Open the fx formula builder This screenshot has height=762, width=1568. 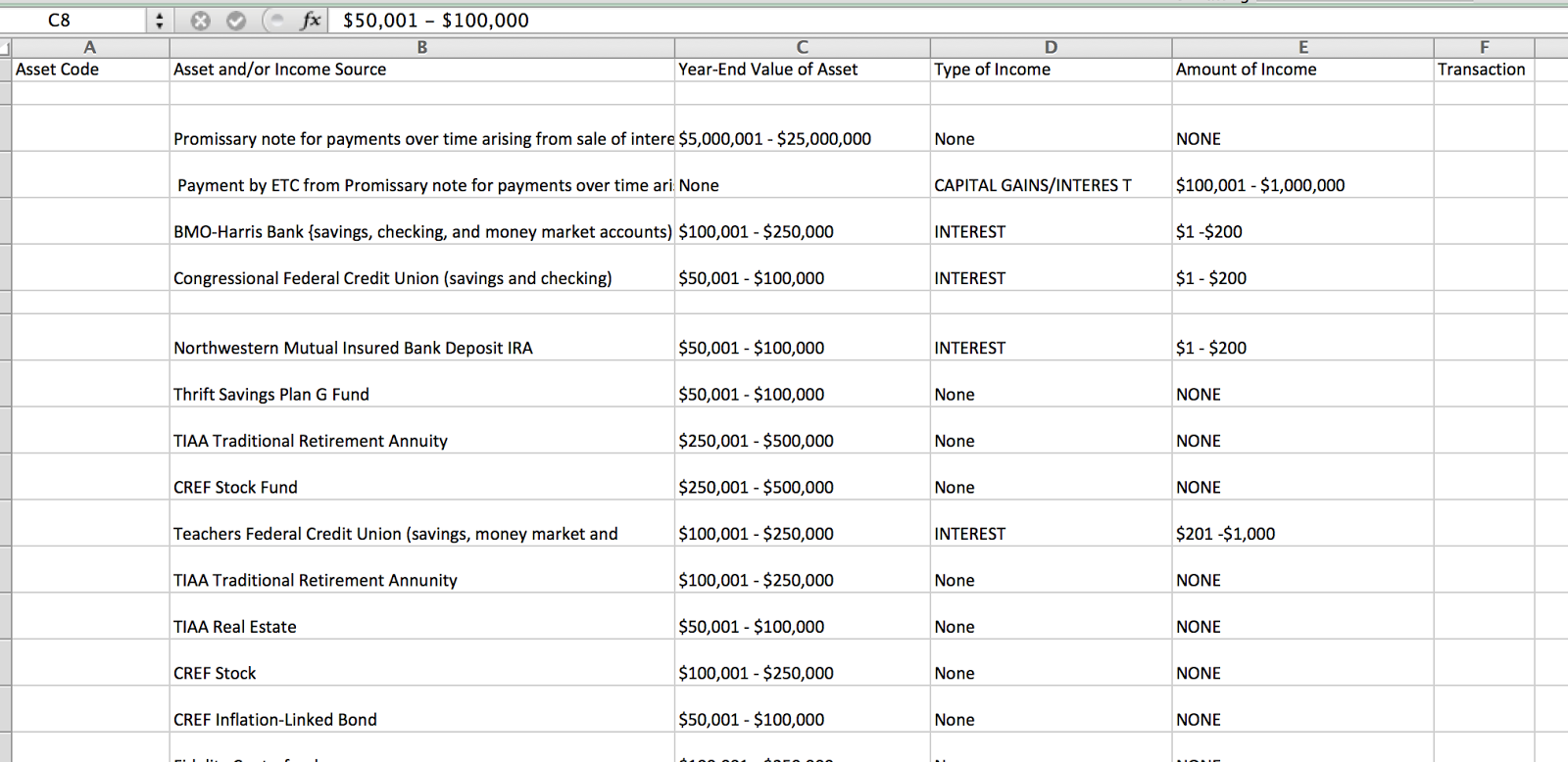pyautogui.click(x=311, y=21)
